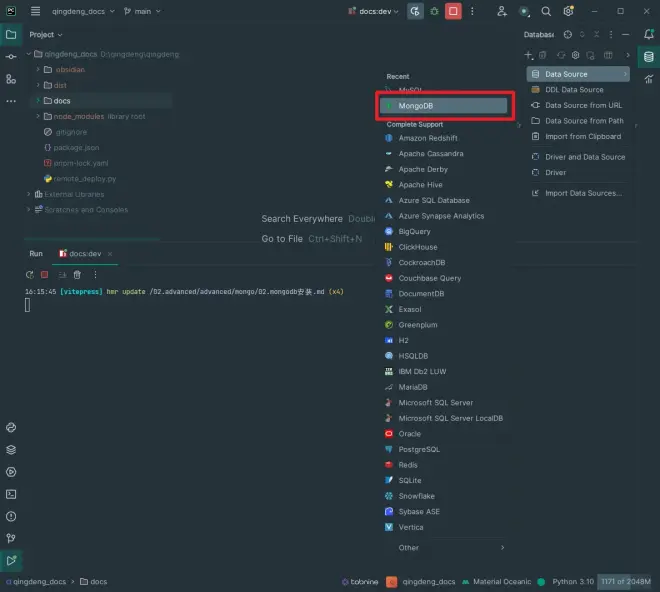Viewport: 660px width, 592px height.
Task: Open the Commit tool window
Action: (x=11, y=56)
